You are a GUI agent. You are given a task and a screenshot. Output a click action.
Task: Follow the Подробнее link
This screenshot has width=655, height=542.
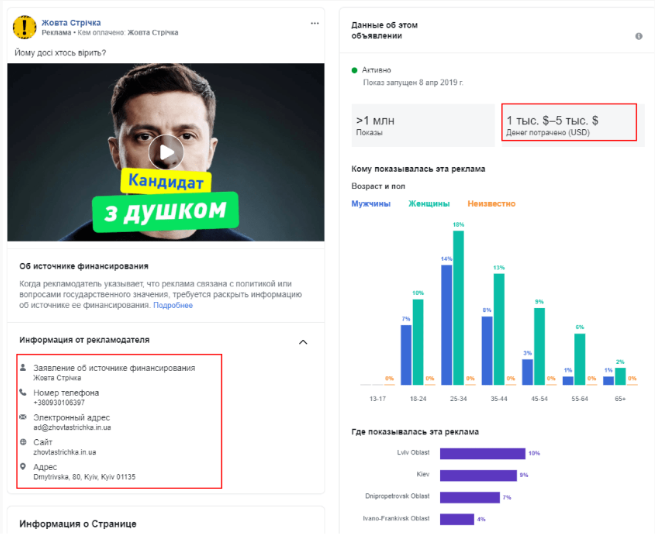(173, 305)
